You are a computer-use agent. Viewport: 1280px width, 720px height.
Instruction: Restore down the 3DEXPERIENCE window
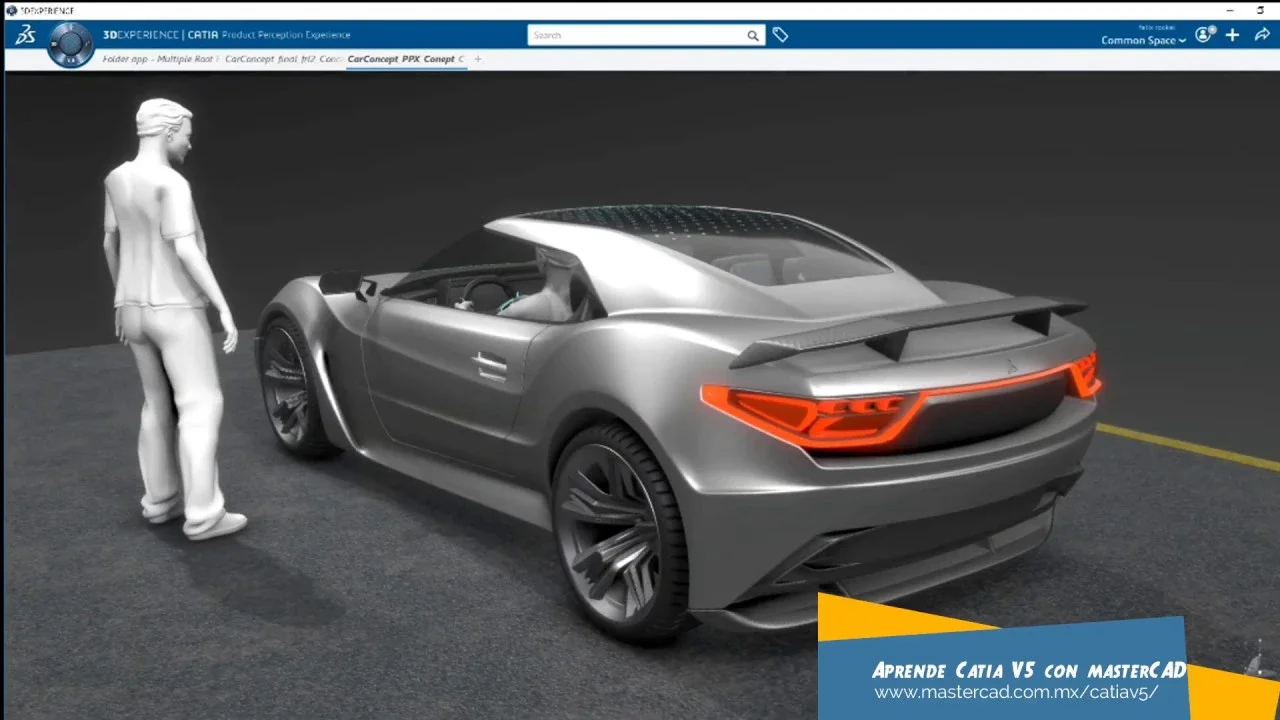tap(1261, 10)
